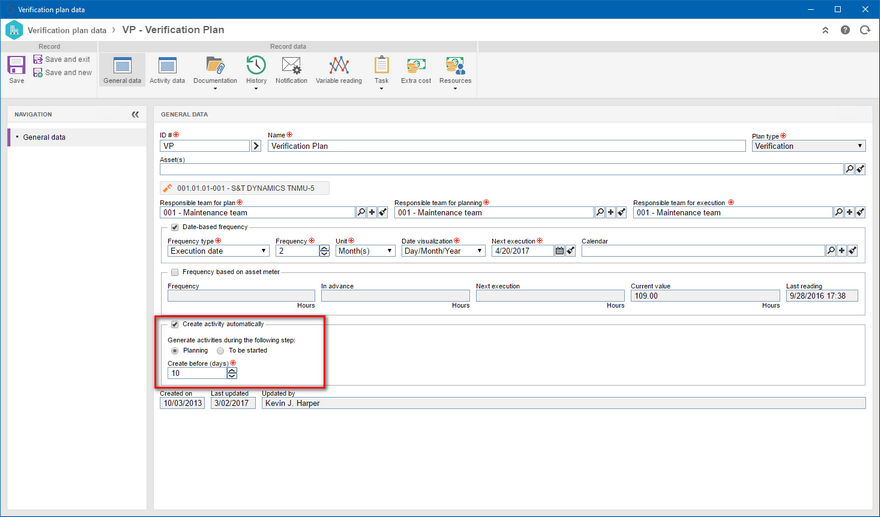Clear the Next execution date

pos(570,251)
